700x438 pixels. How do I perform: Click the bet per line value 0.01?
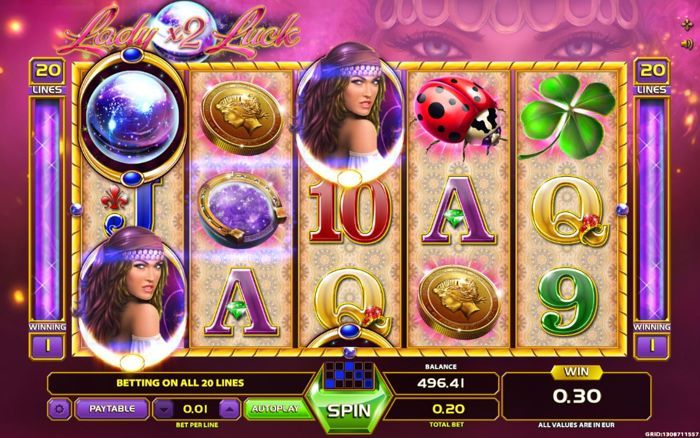pos(196,409)
